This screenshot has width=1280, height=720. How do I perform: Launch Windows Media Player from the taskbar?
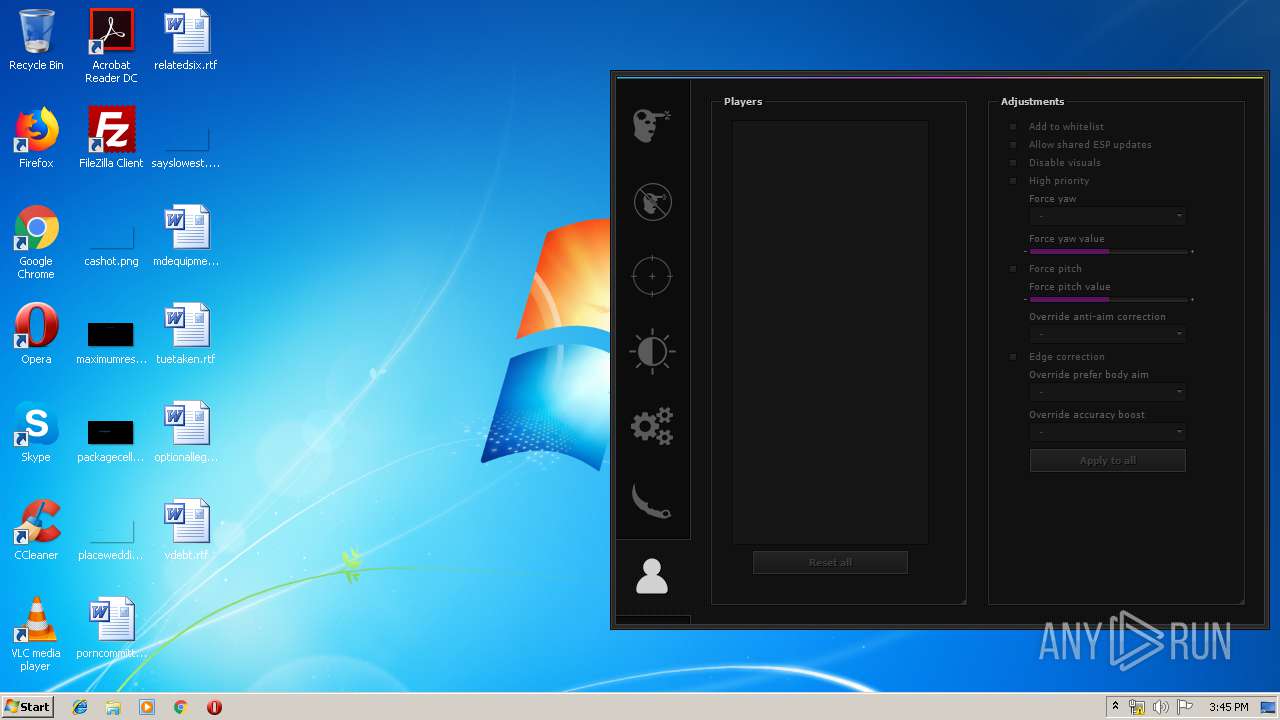147,707
